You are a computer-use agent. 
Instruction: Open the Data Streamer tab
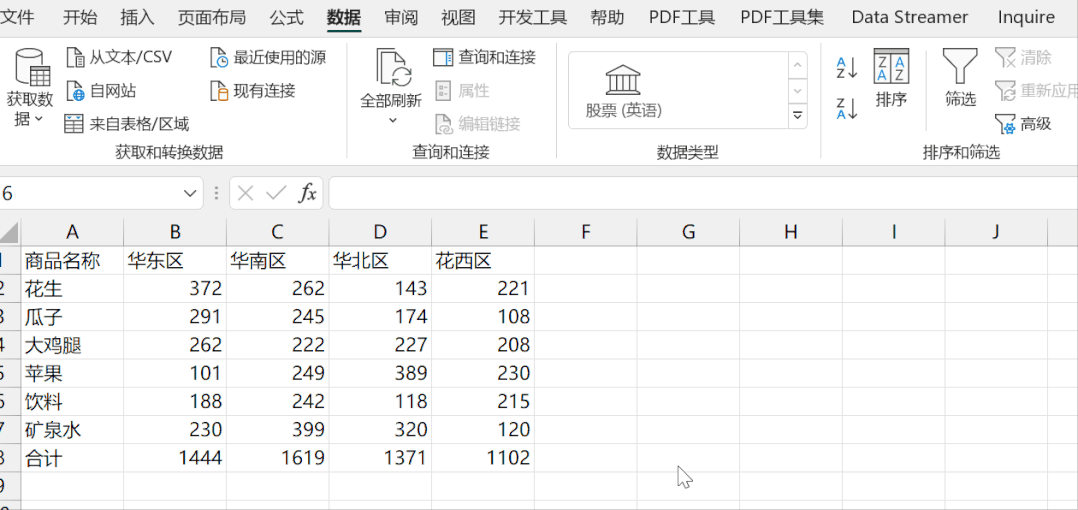910,18
